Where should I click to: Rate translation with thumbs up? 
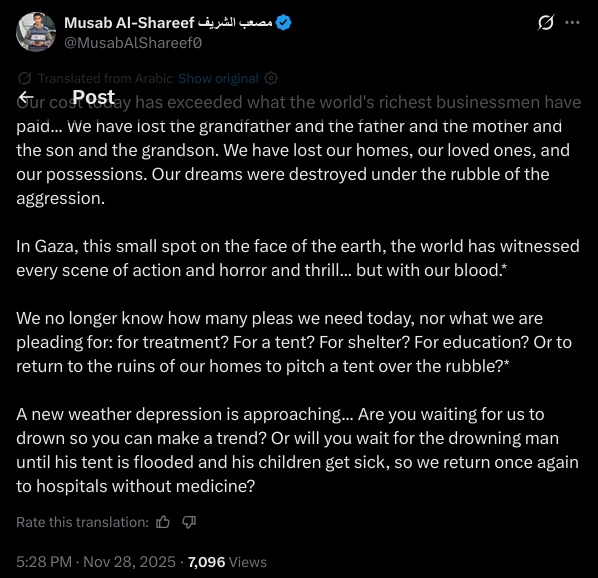coord(163,522)
